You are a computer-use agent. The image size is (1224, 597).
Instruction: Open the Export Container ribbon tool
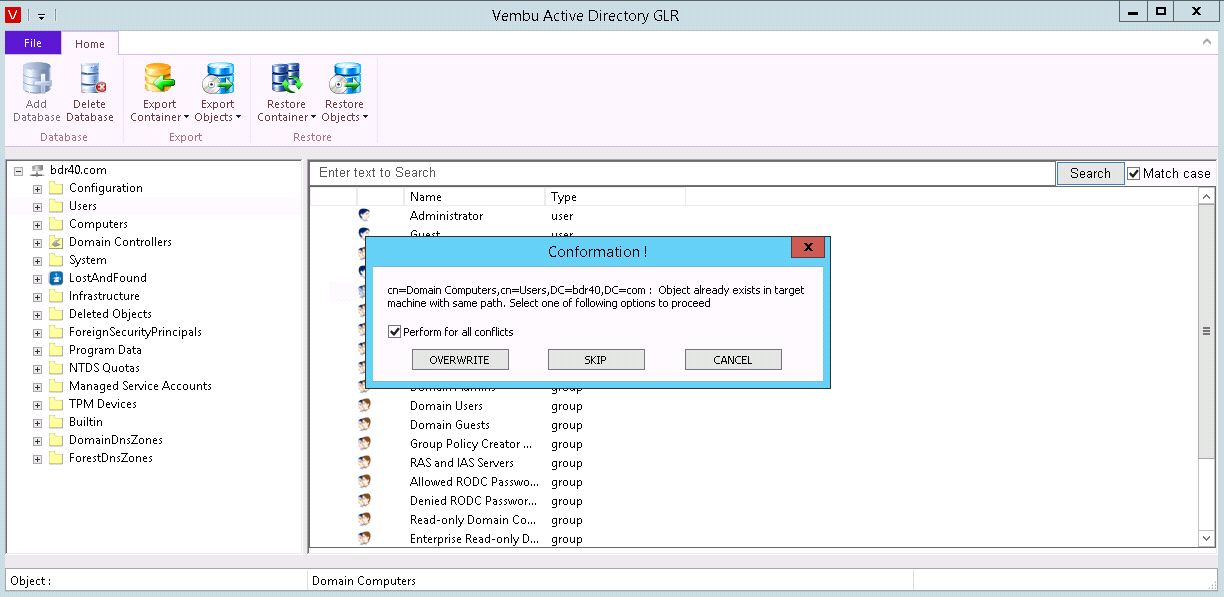coord(159,93)
